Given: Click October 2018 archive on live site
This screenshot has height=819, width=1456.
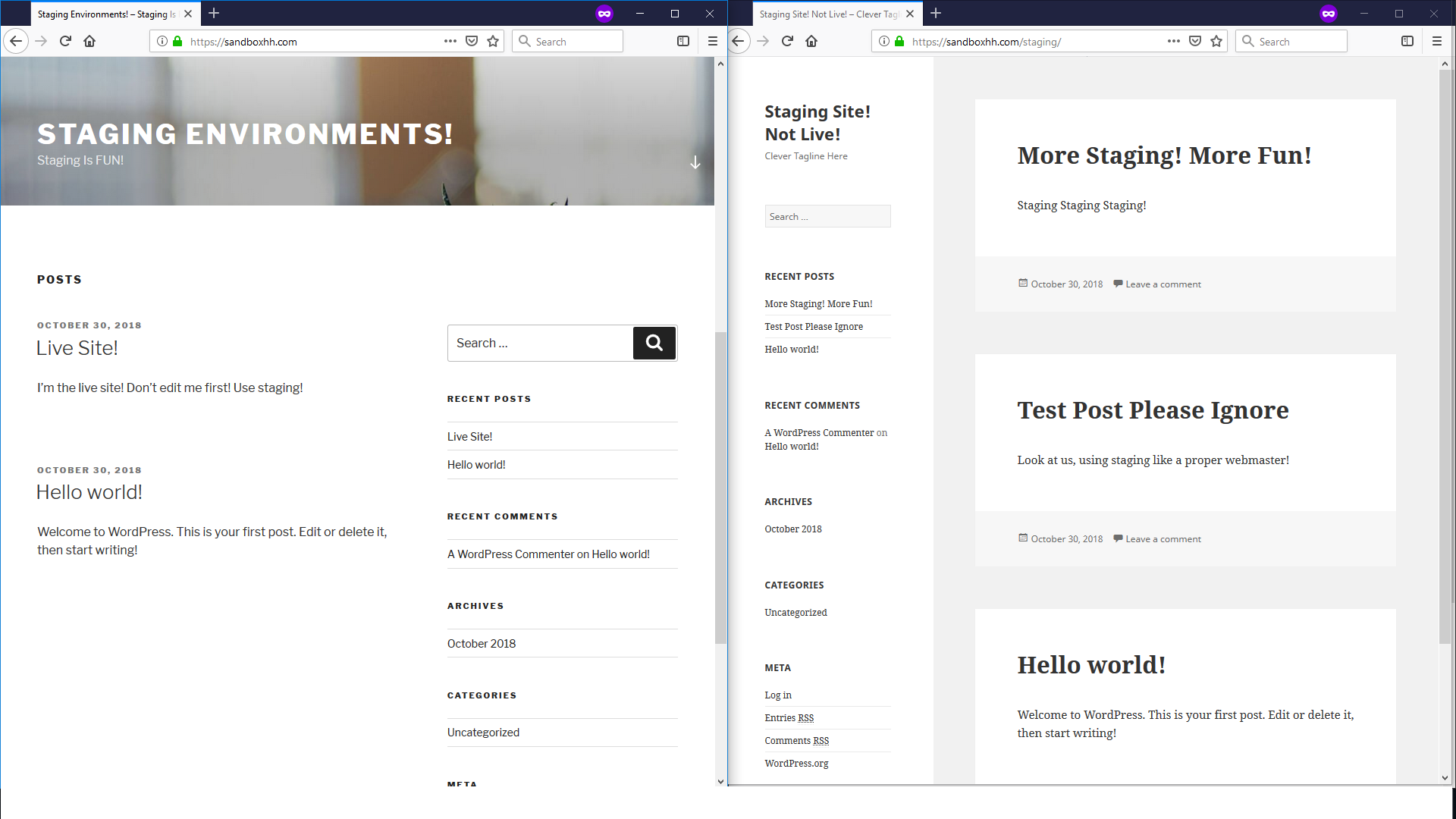Looking at the screenshot, I should pos(481,644).
